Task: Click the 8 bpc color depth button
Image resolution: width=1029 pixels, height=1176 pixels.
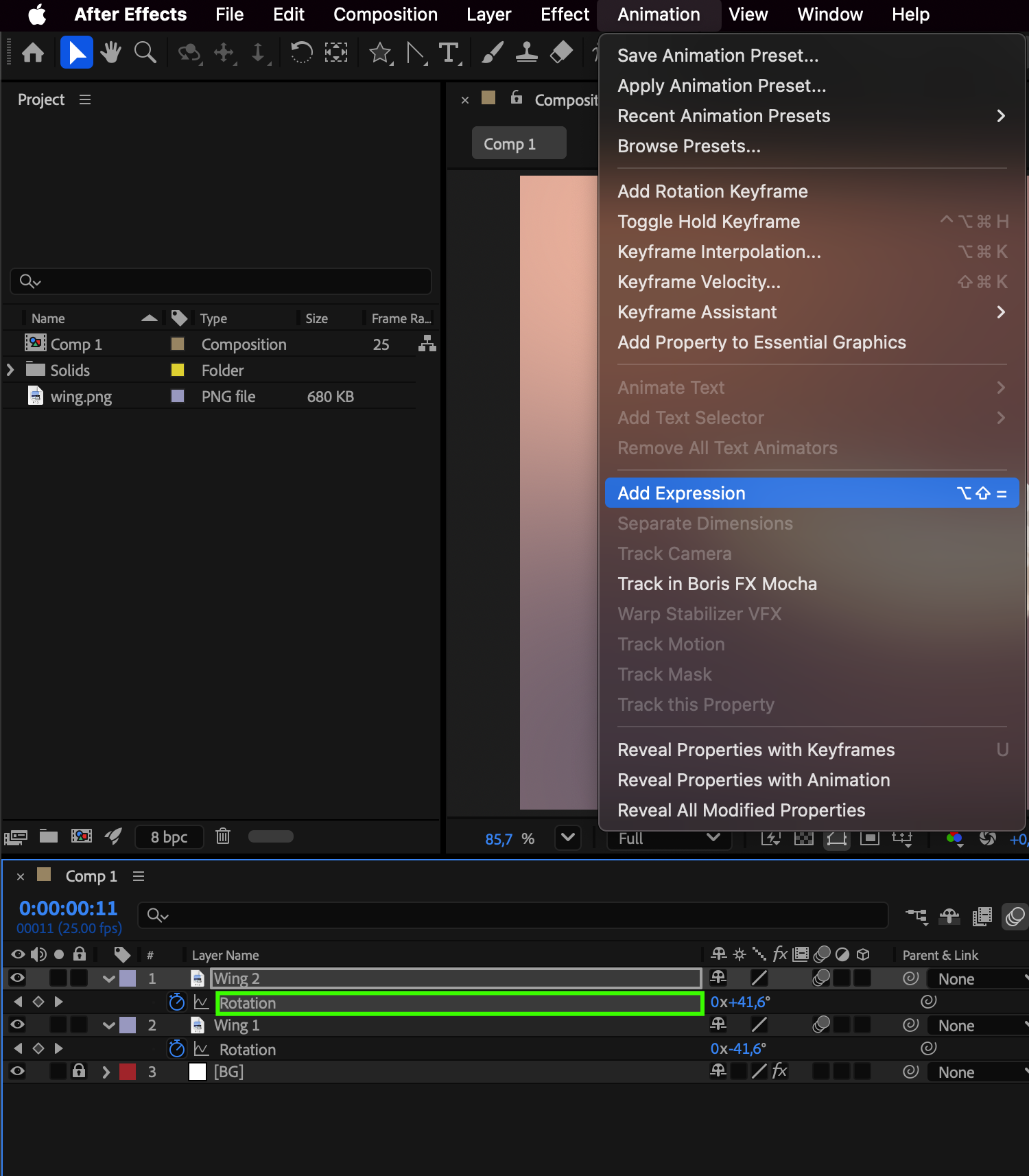Action: [169, 837]
